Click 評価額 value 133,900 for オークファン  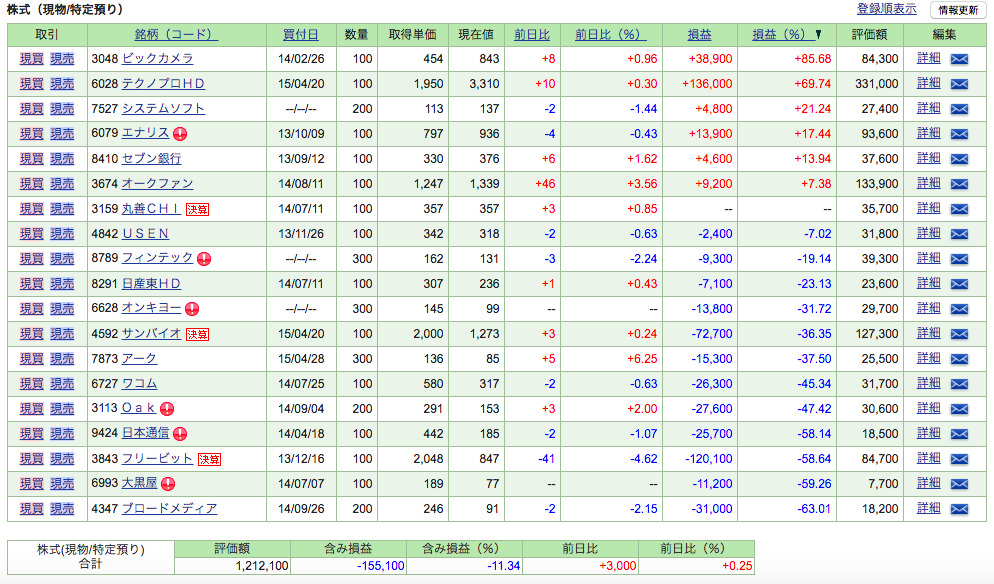pyautogui.click(x=877, y=184)
